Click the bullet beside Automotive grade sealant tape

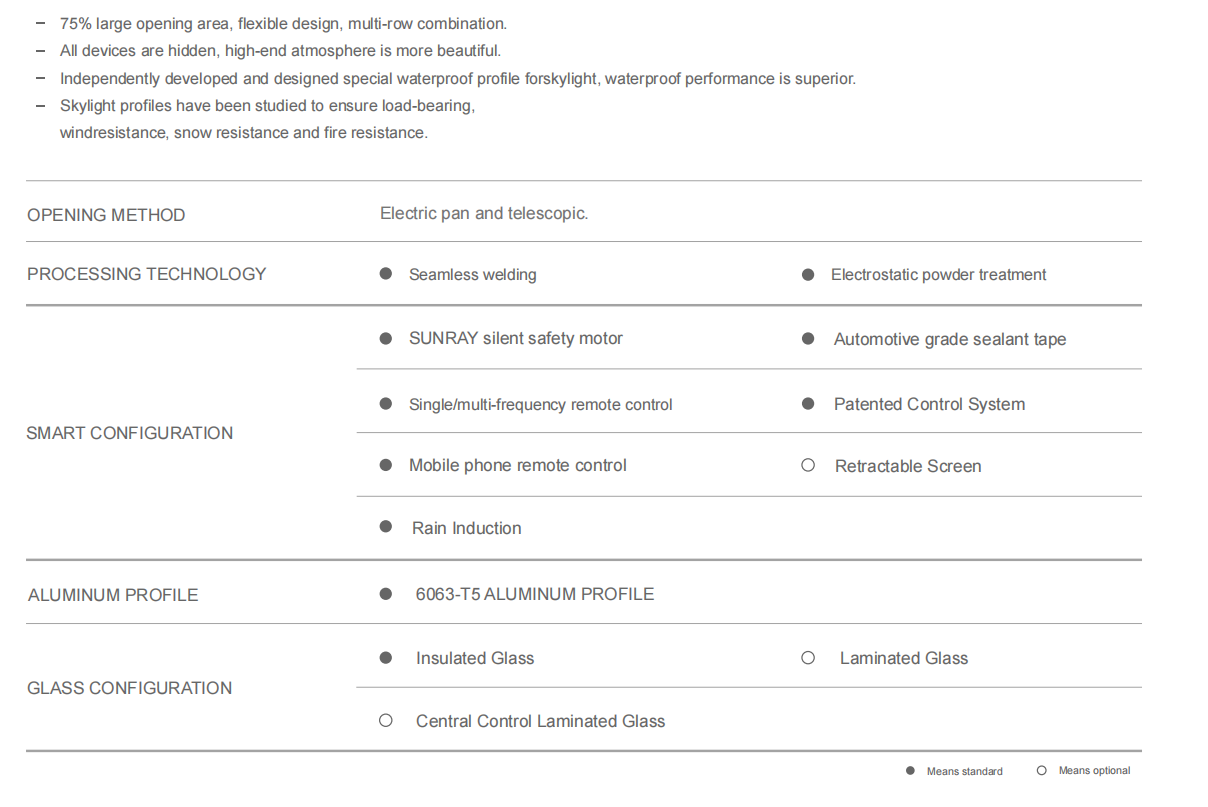(x=808, y=339)
